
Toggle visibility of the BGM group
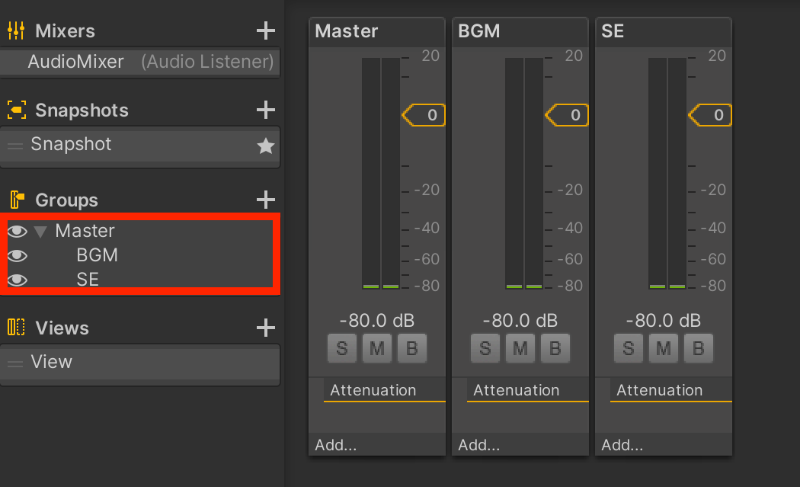coord(17,255)
